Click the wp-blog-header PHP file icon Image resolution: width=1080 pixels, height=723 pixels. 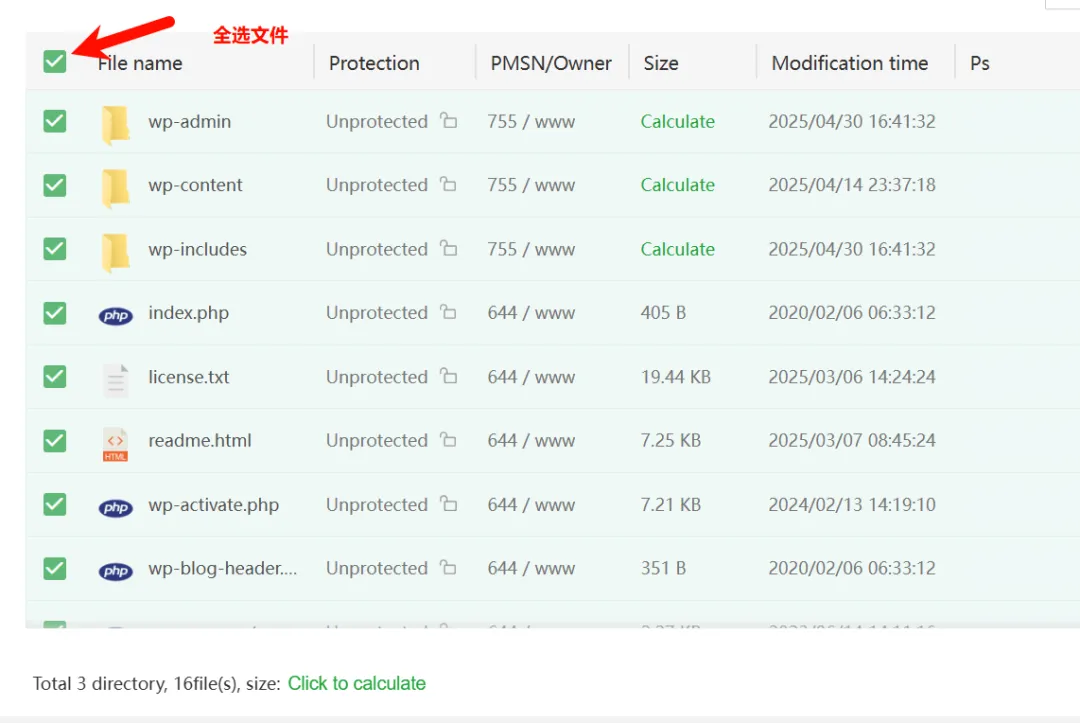tap(116, 572)
